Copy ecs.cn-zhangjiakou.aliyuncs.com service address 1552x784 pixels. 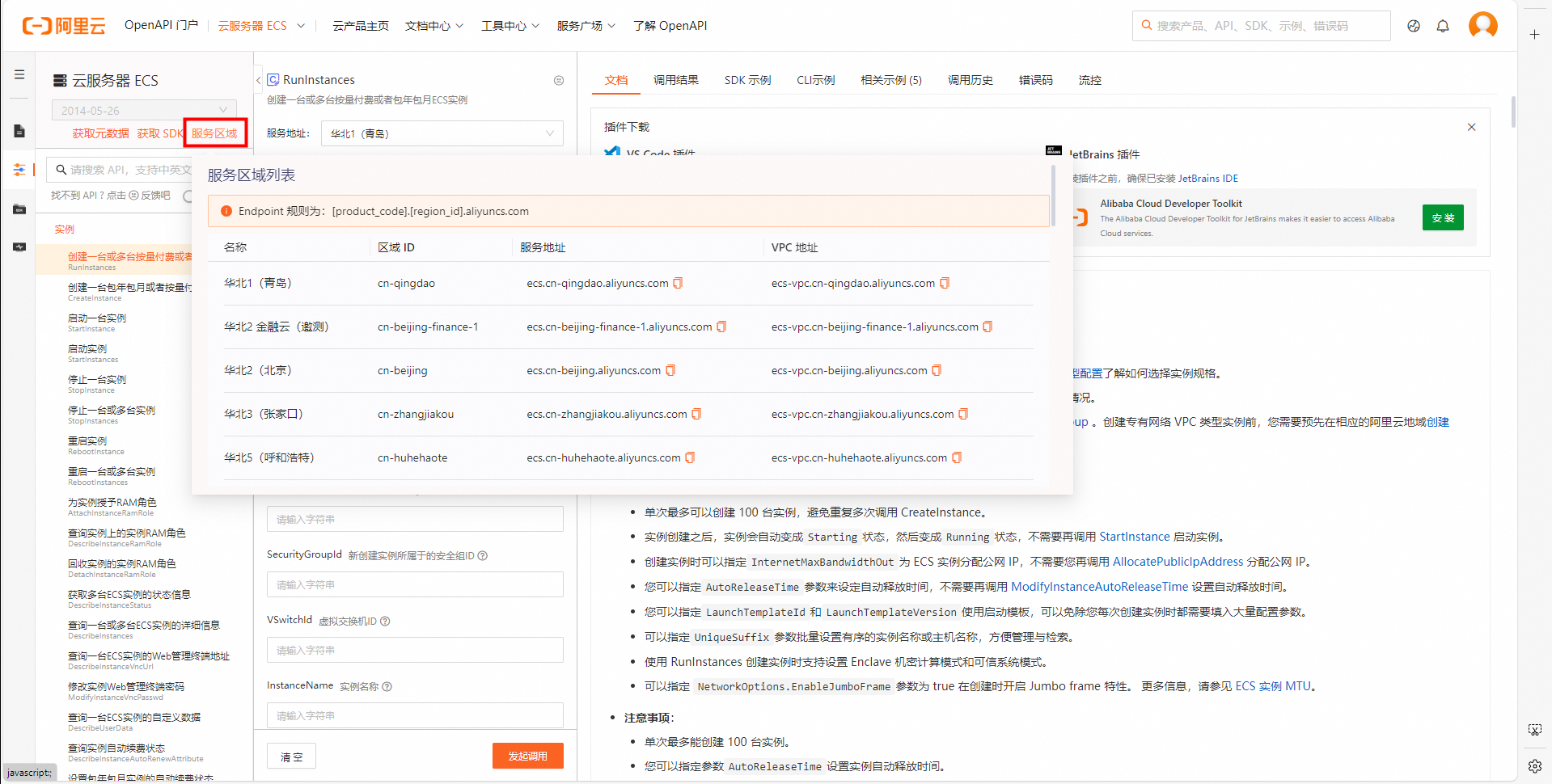[x=696, y=414]
